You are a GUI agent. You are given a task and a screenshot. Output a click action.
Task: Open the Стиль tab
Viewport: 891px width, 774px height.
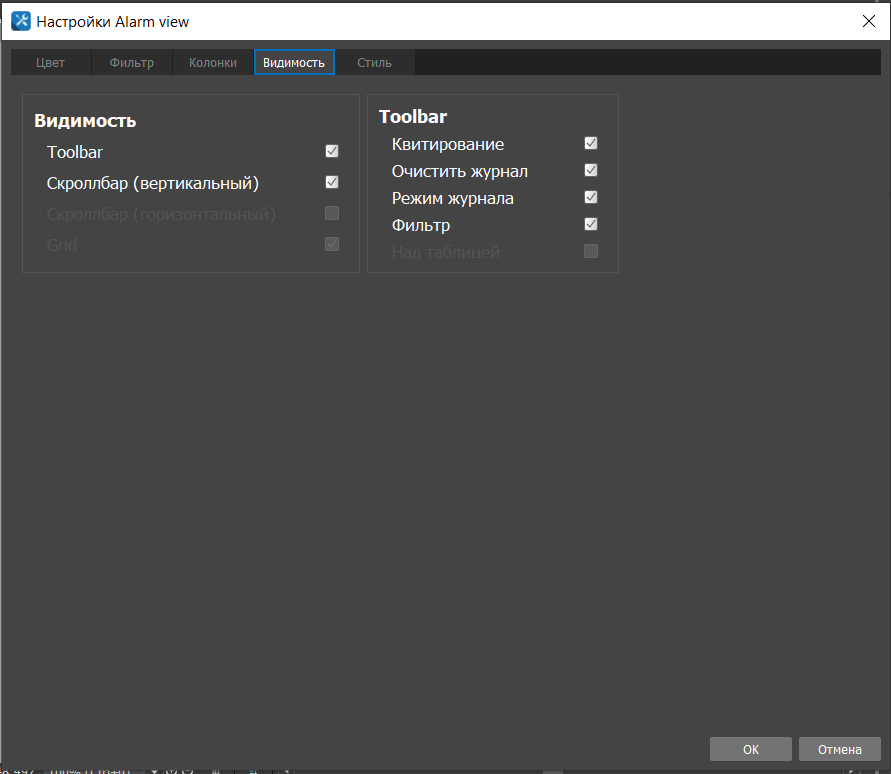tap(374, 63)
